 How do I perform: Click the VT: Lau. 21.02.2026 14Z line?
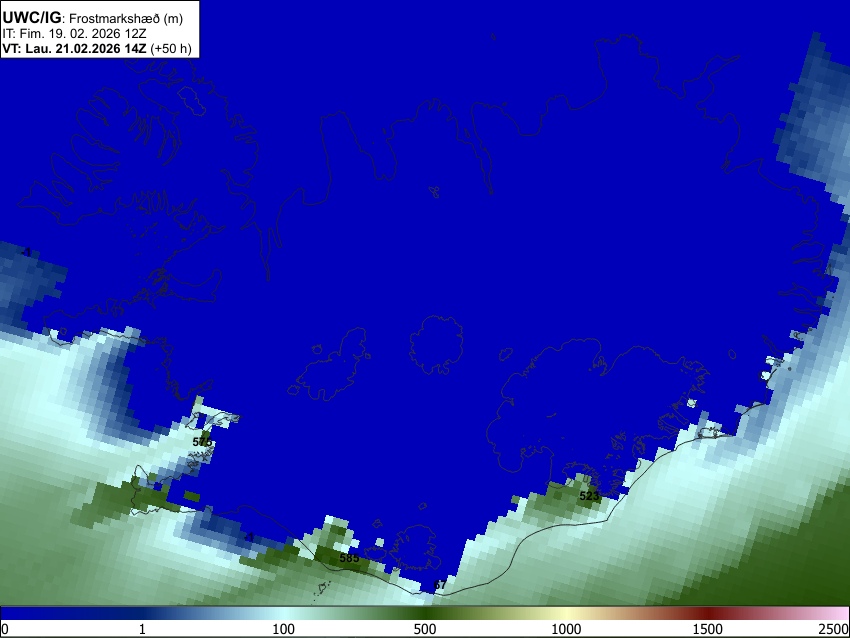[97, 48]
